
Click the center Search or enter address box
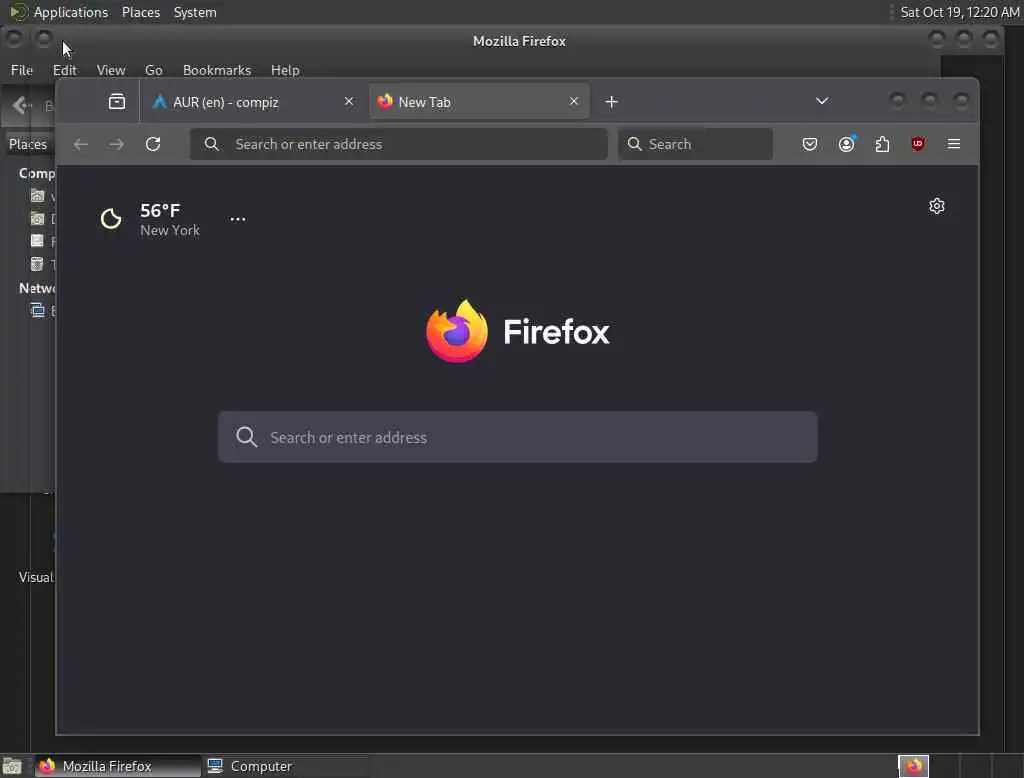pyautogui.click(x=517, y=437)
